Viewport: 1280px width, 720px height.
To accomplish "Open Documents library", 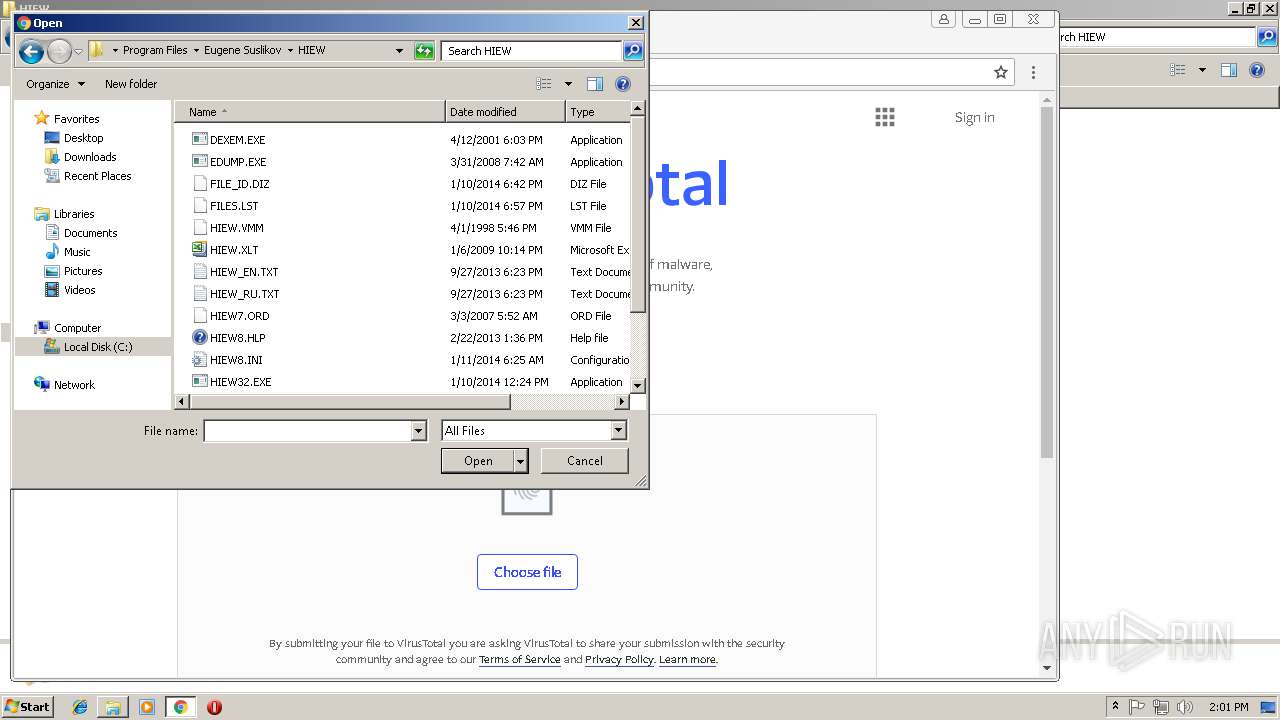I will pos(90,233).
